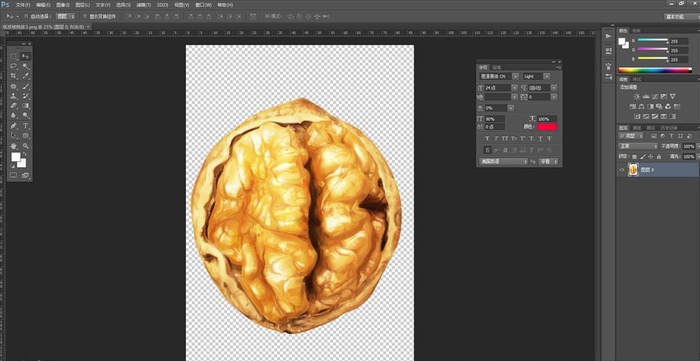Switch to the Paragraph tab in Character panel
Image resolution: width=700 pixels, height=361 pixels.
[x=496, y=67]
